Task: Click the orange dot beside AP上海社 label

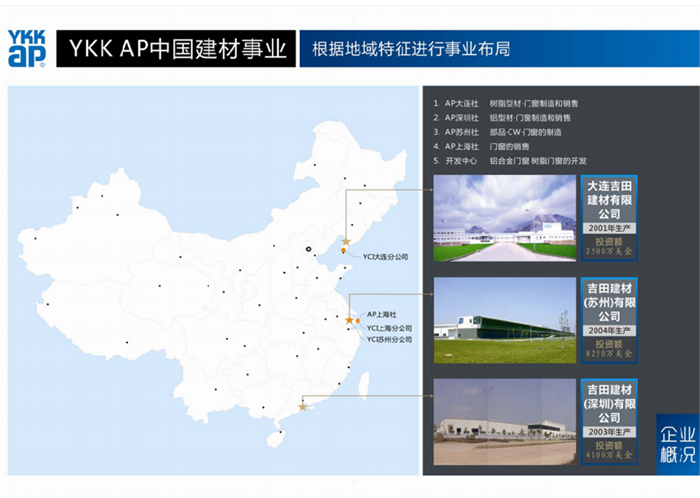Action: [358, 320]
